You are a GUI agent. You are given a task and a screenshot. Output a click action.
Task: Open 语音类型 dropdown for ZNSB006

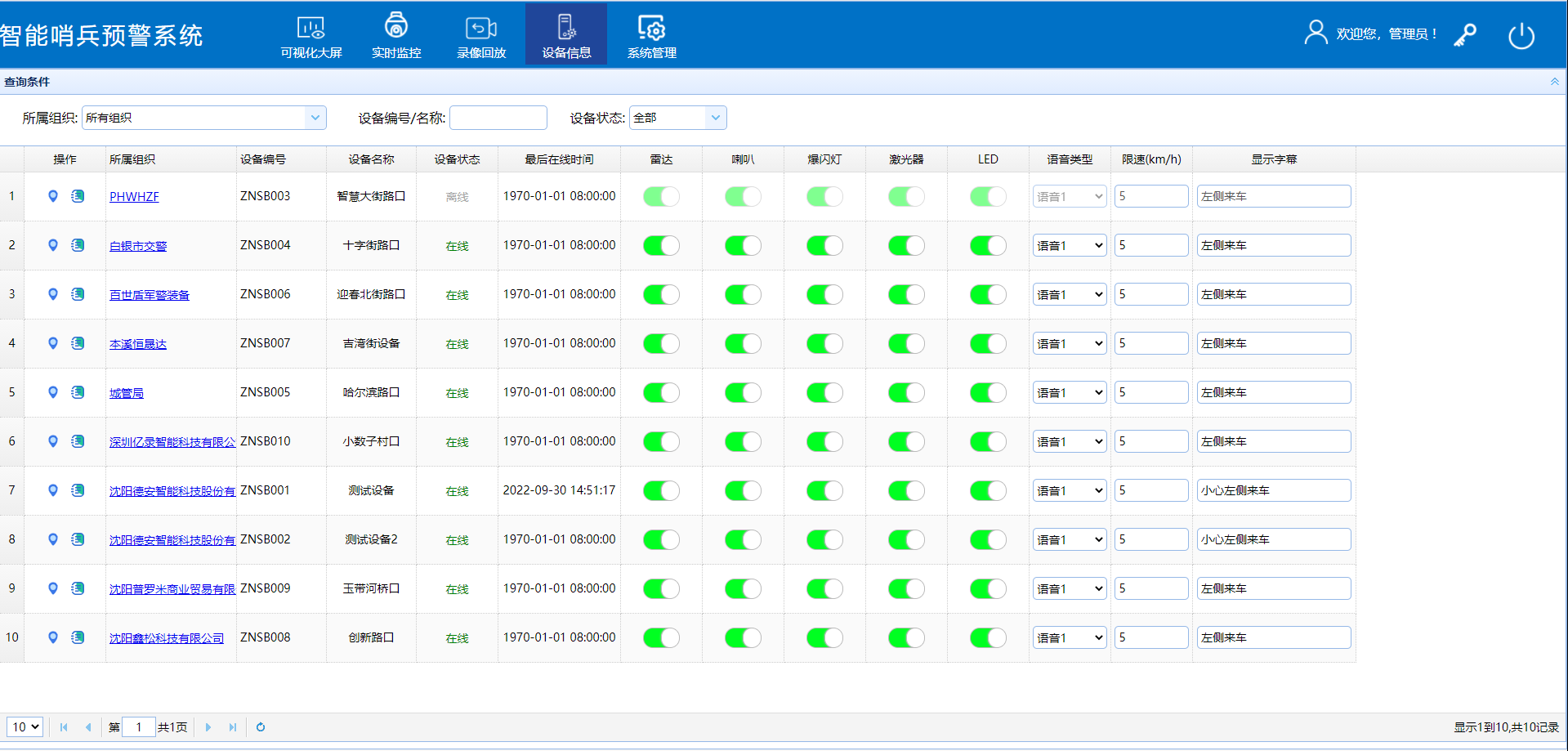pyautogui.click(x=1069, y=294)
